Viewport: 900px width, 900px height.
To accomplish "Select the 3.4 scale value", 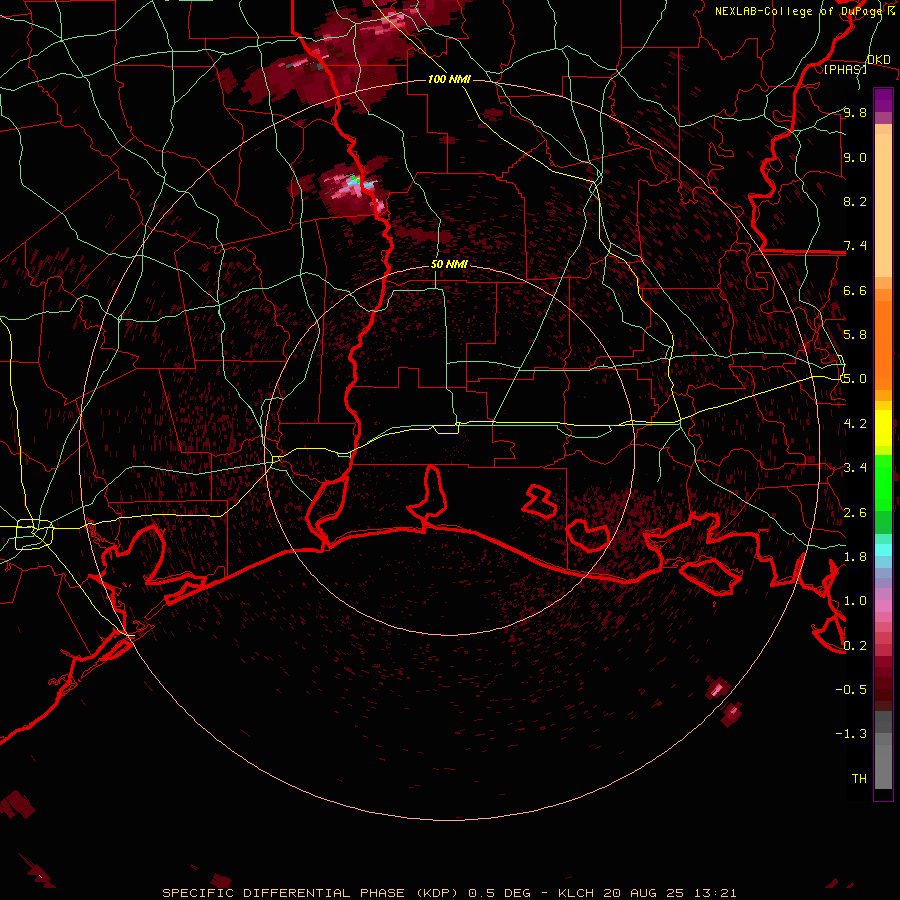I will (855, 468).
